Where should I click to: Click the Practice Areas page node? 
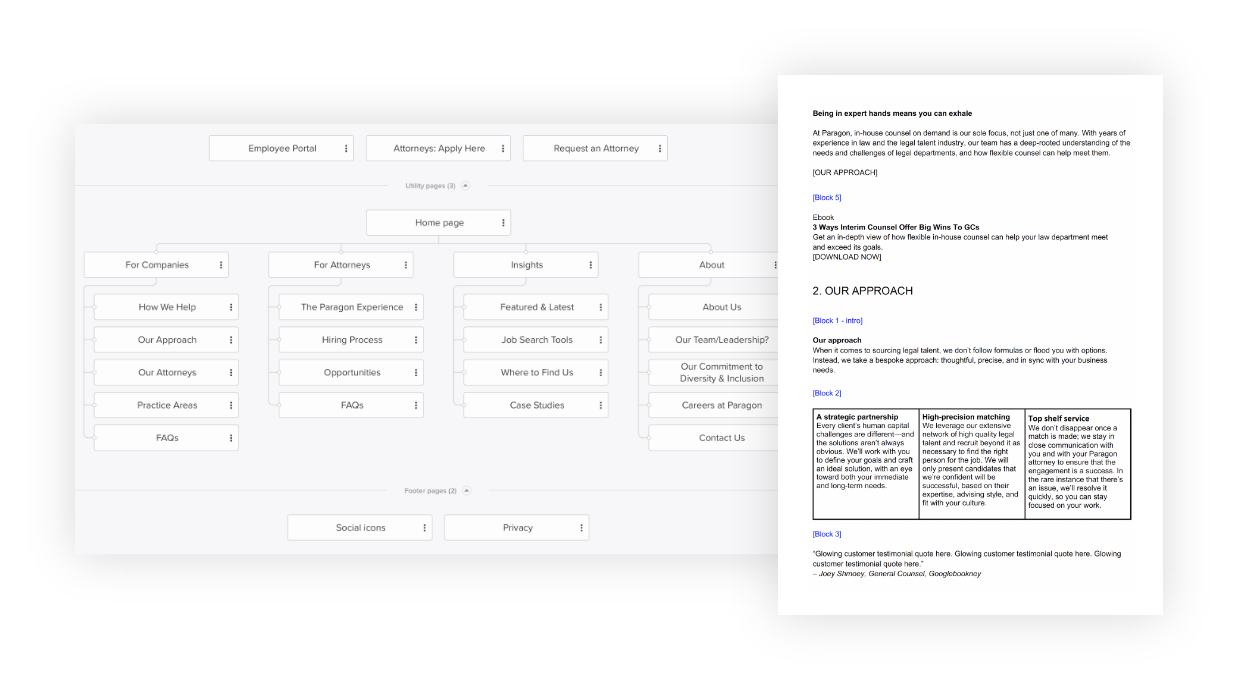pyautogui.click(x=166, y=406)
